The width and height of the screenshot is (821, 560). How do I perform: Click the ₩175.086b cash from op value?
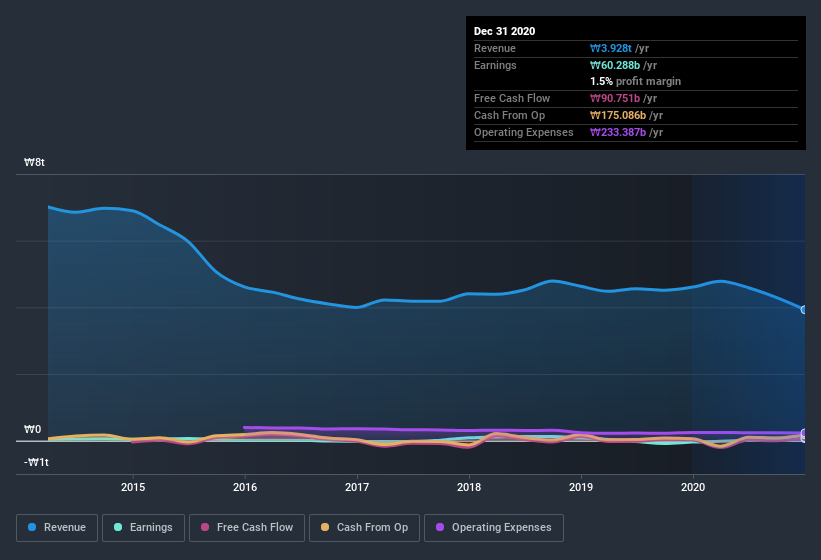[x=618, y=115]
